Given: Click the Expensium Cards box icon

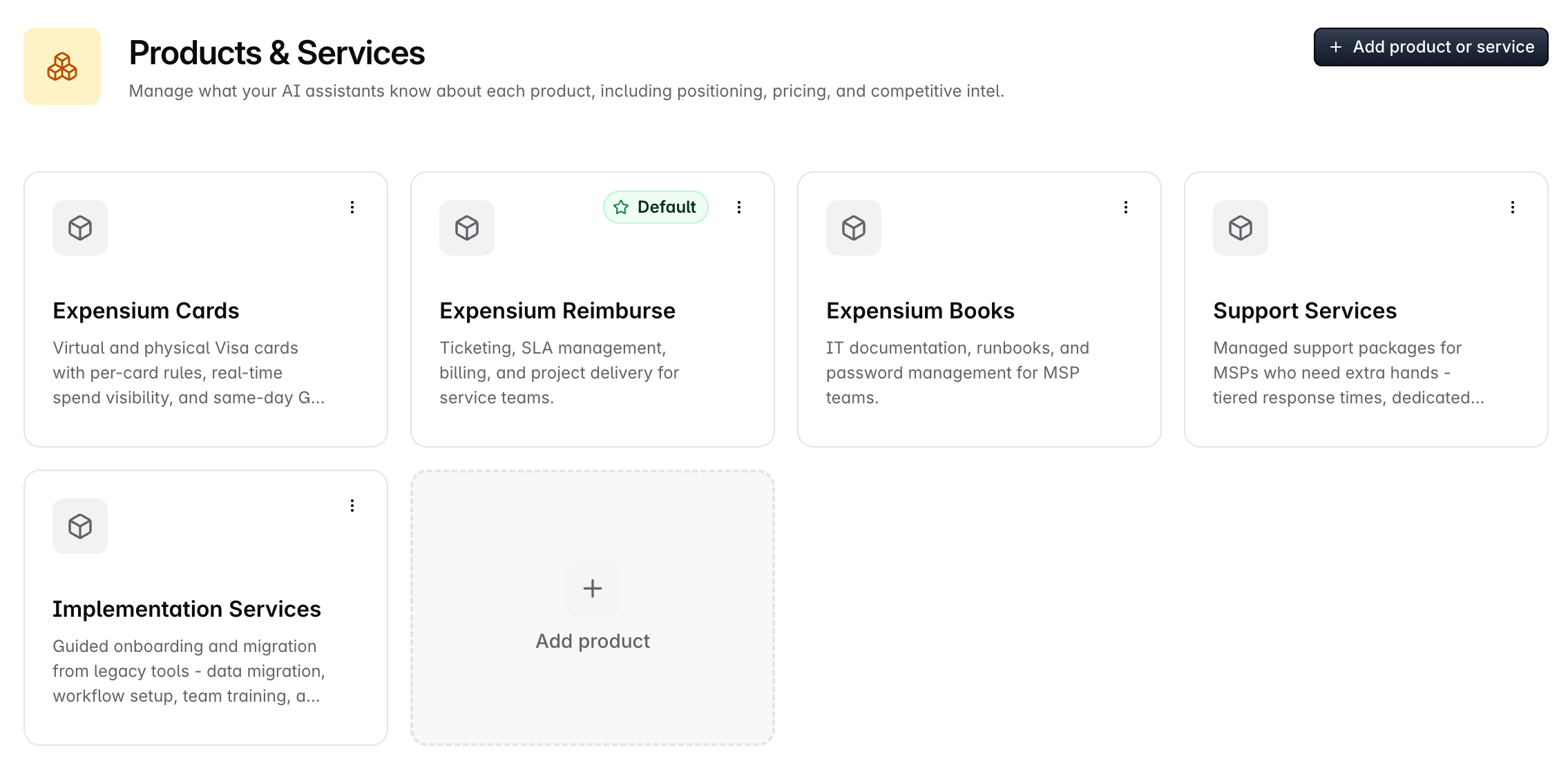Looking at the screenshot, I should pyautogui.click(x=80, y=228).
